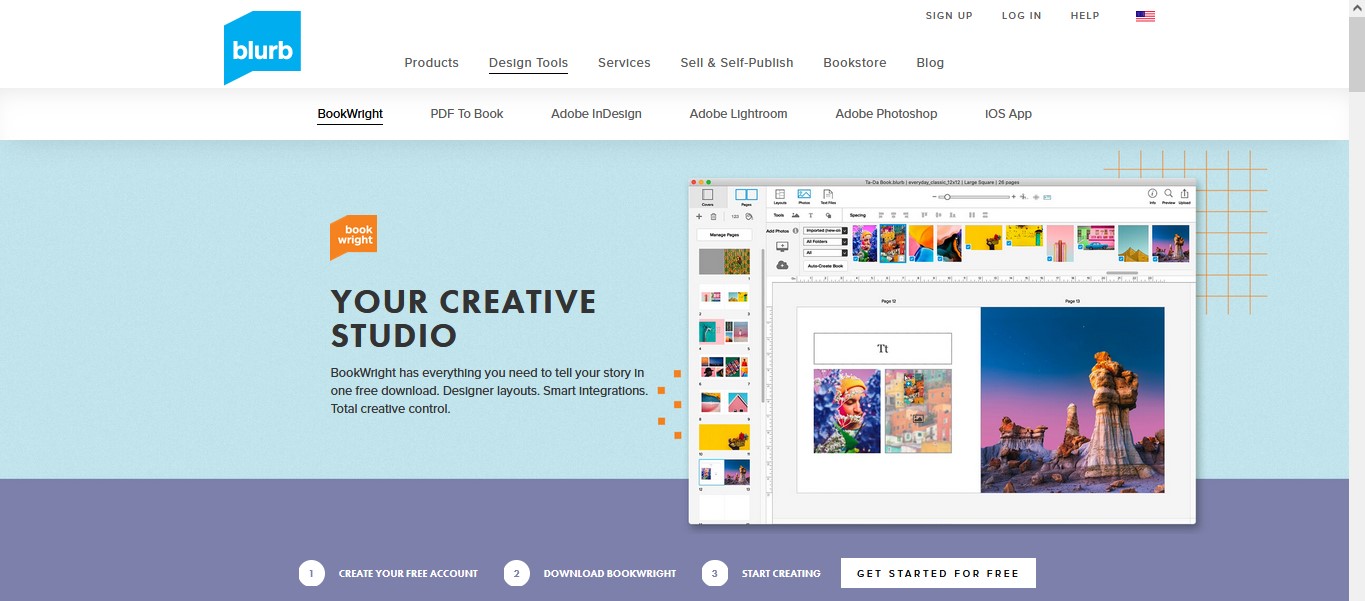The width and height of the screenshot is (1365, 601).
Task: Switch to the Adobe InDesign tab
Action: tap(596, 114)
